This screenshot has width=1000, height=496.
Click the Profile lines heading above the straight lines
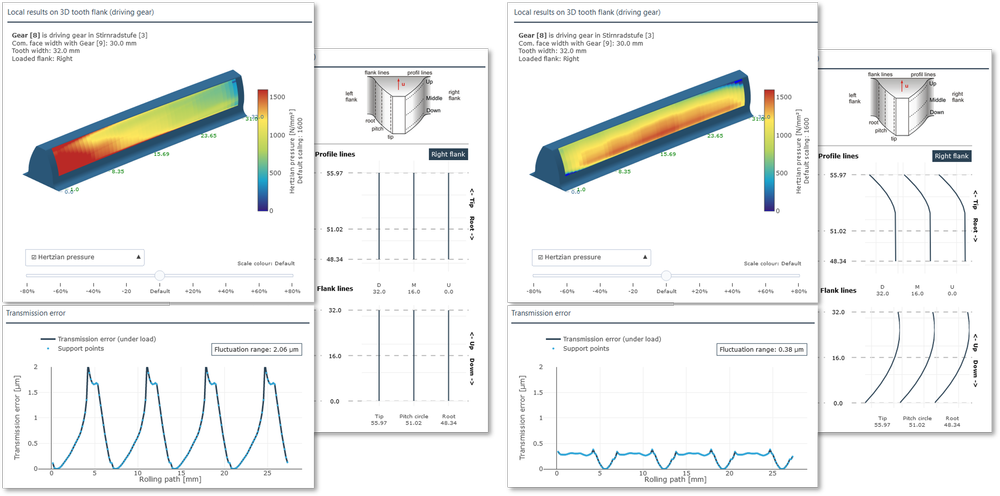(336, 154)
